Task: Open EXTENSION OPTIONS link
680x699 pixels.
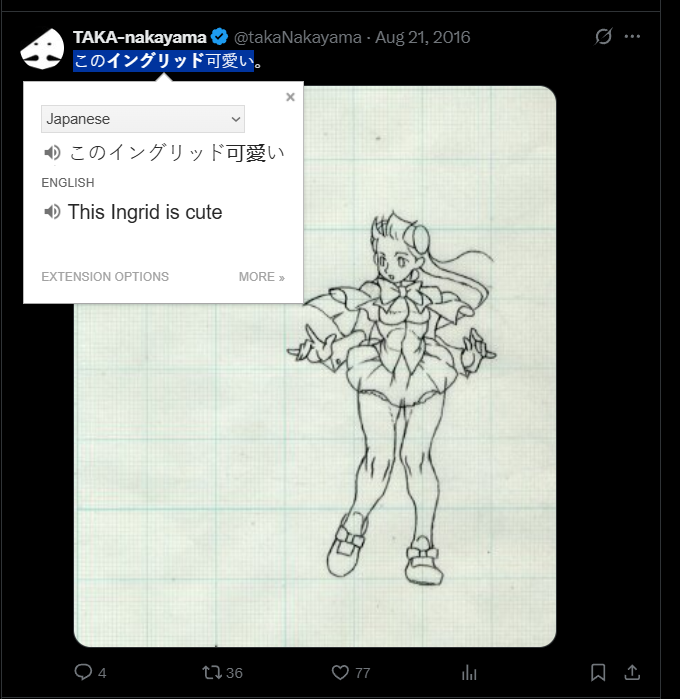Action: (x=105, y=277)
